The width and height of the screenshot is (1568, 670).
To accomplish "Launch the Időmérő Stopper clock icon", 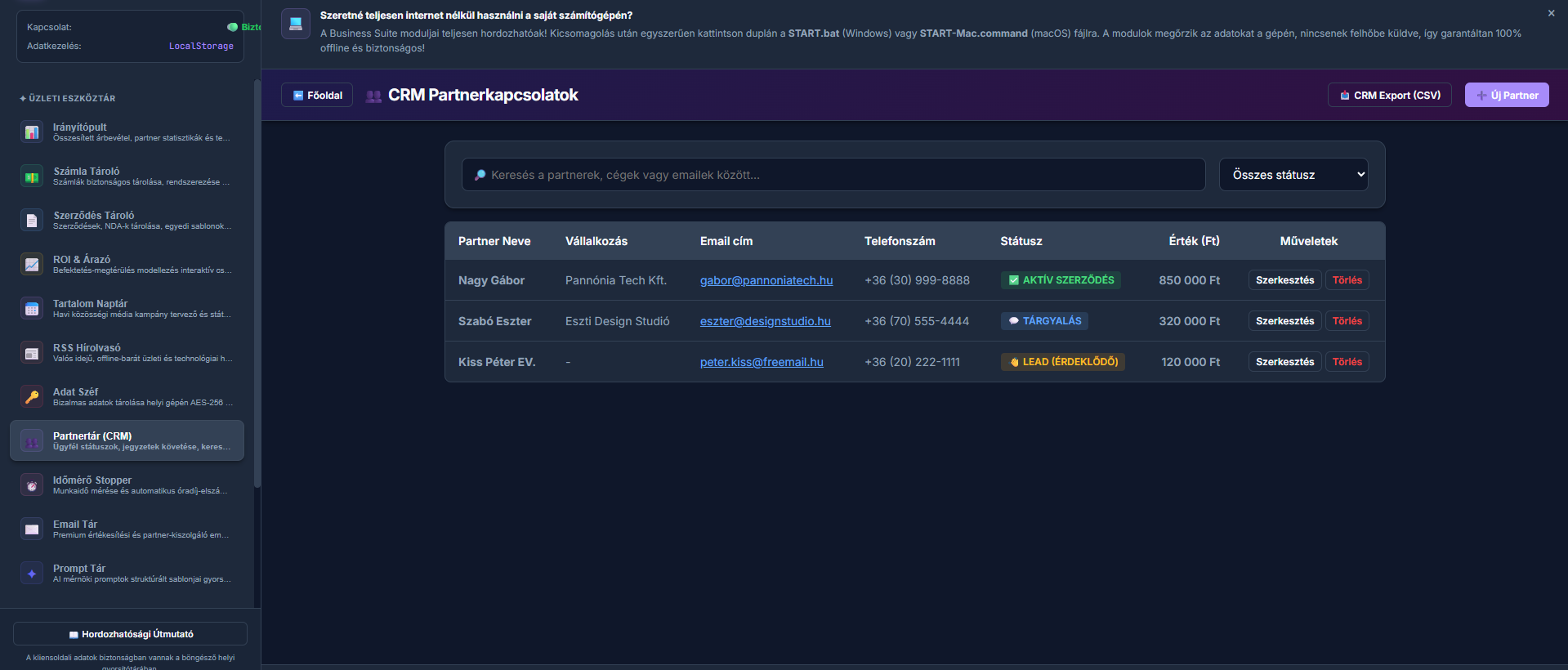I will tap(32, 485).
